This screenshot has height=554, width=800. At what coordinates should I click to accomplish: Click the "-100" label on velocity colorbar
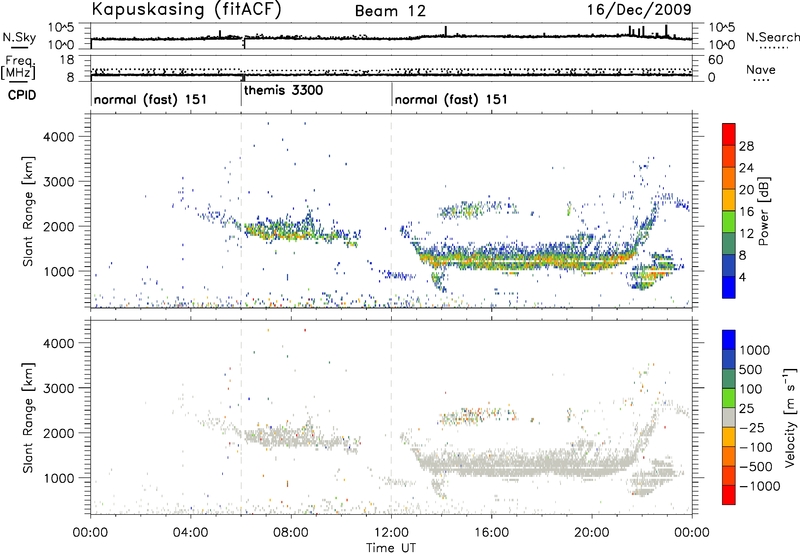(756, 447)
